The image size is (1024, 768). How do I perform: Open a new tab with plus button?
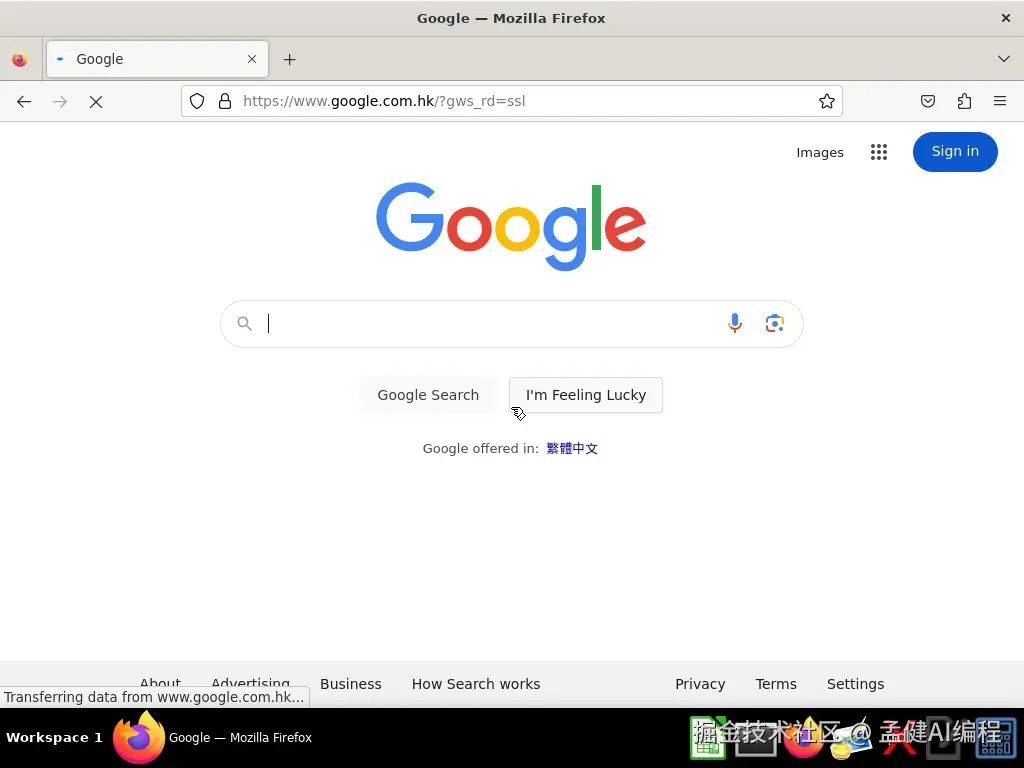coord(289,59)
